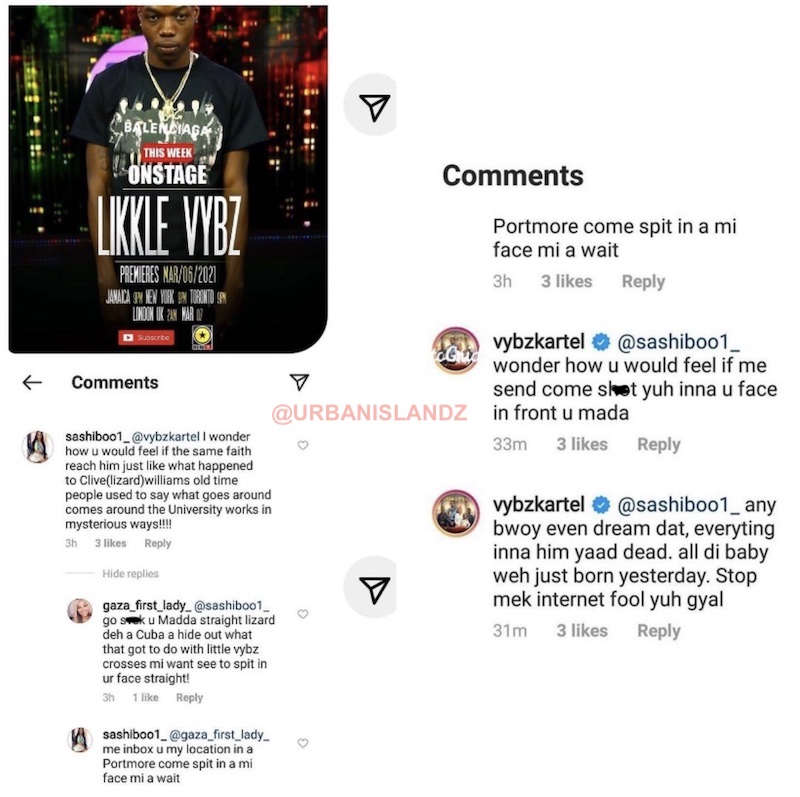Open @gaza_first_lady_ mention link
Viewport: 800px width, 797px height.
tap(219, 735)
